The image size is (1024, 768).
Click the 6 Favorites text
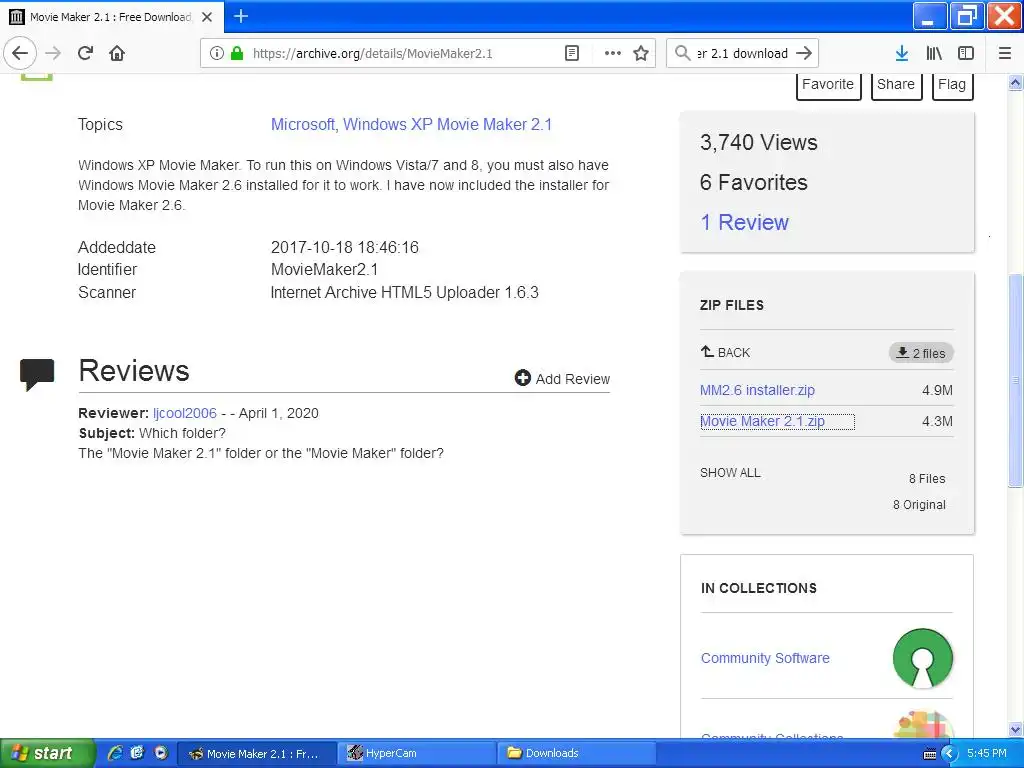pos(754,182)
